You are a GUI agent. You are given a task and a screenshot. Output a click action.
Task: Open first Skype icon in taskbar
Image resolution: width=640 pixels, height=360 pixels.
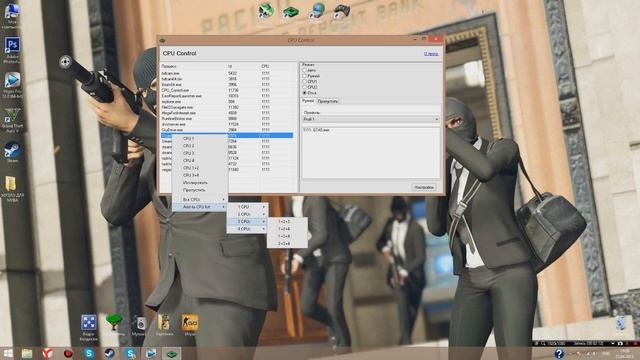(89, 353)
